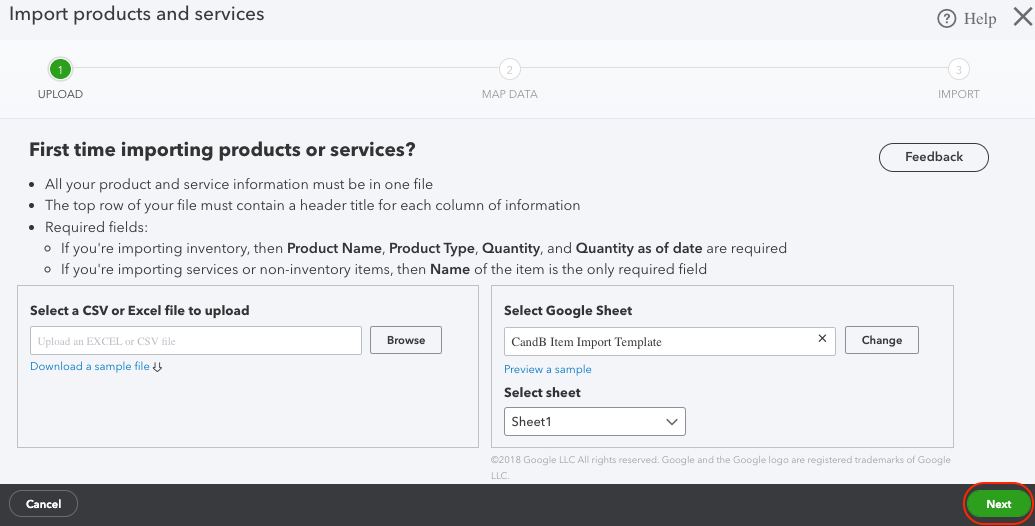Click the Cancel button

click(x=44, y=504)
